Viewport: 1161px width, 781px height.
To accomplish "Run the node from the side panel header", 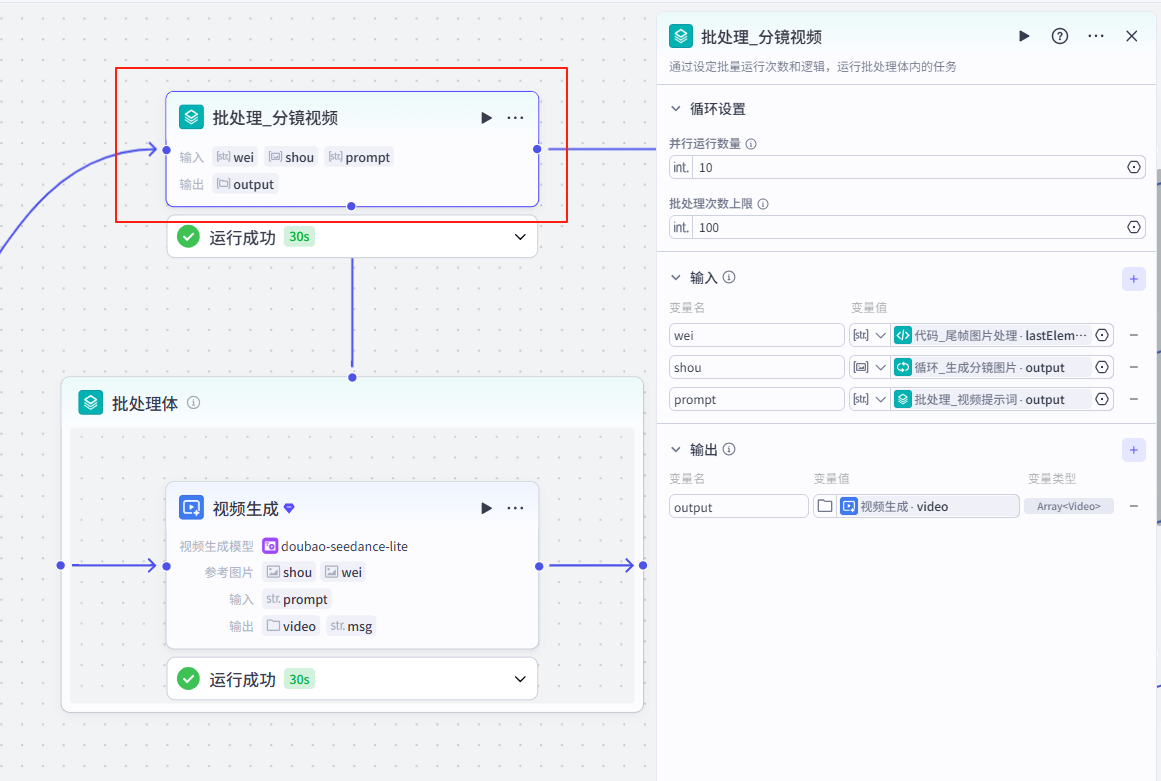I will tap(1024, 36).
